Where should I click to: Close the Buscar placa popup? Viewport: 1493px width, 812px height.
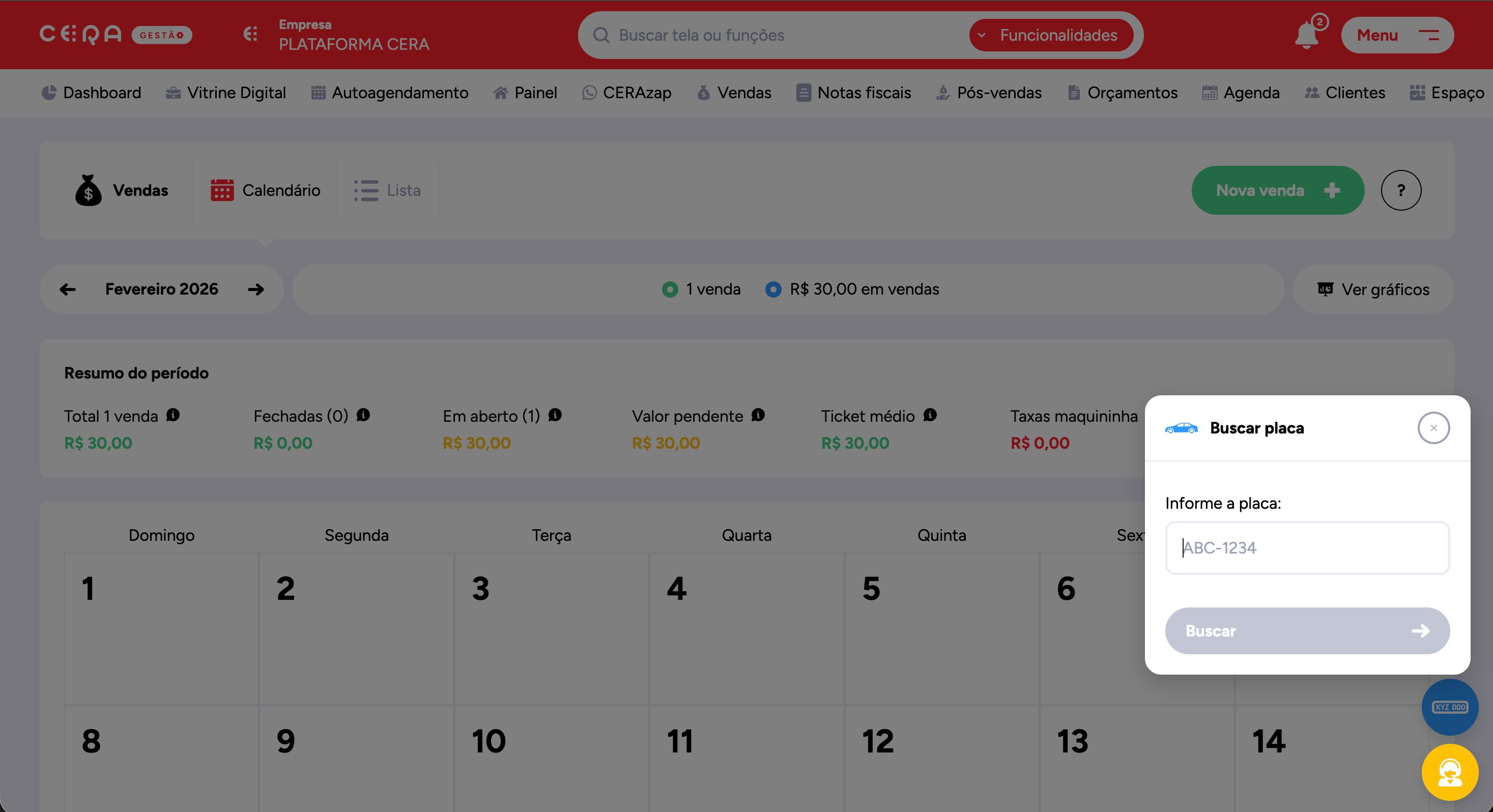point(1433,428)
